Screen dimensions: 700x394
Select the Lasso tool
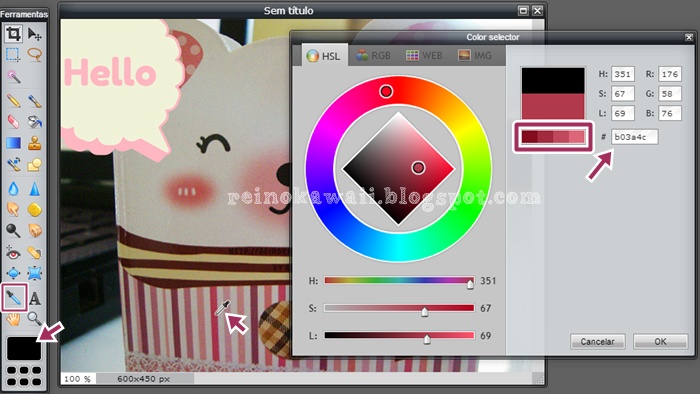[x=34, y=55]
